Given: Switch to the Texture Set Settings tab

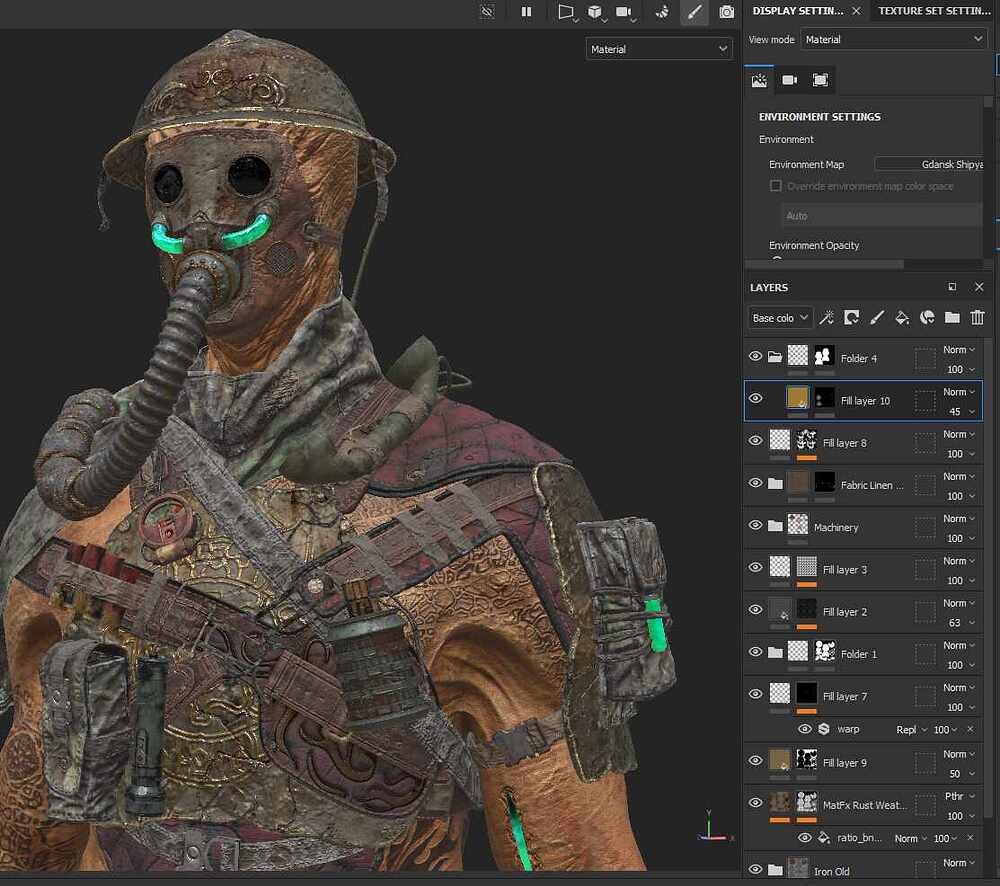Looking at the screenshot, I should [x=934, y=11].
